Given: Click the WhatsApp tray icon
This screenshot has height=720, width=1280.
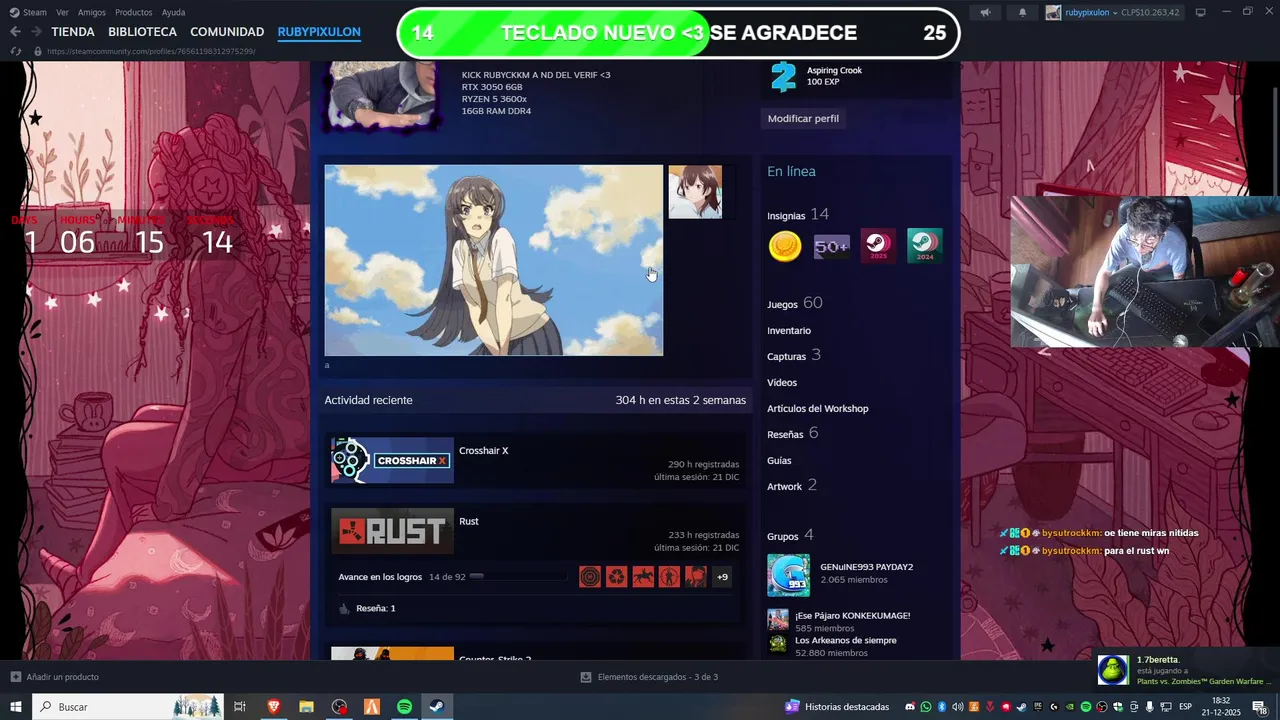Looking at the screenshot, I should (926, 707).
